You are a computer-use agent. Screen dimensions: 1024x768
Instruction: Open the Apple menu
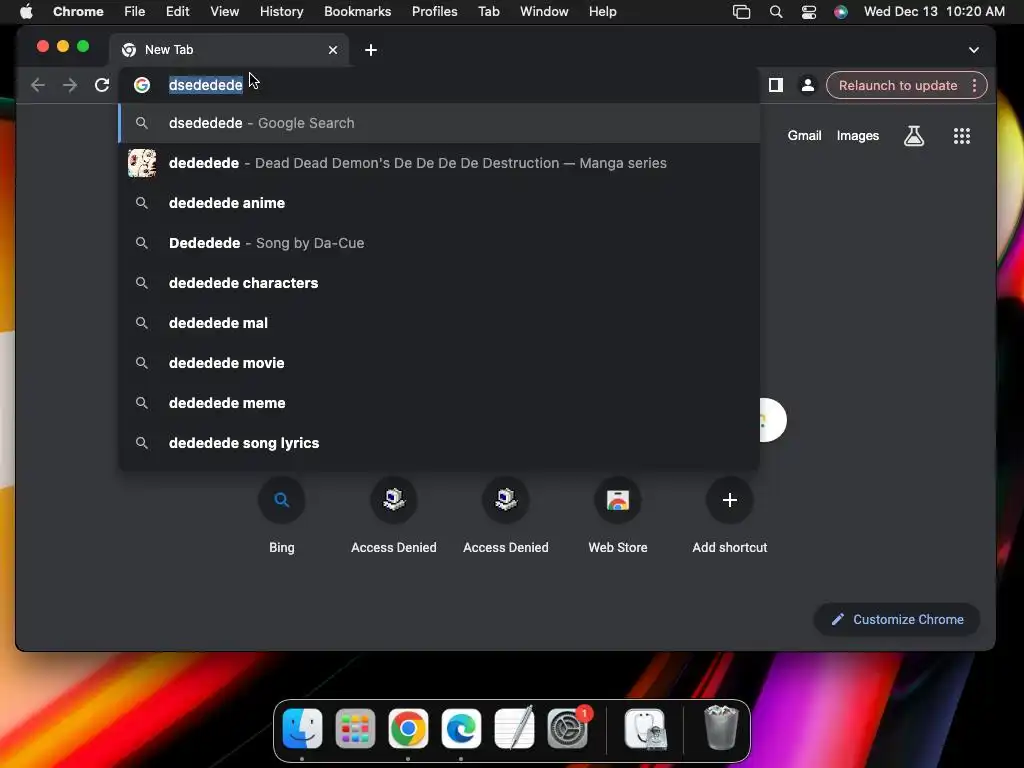(x=26, y=12)
